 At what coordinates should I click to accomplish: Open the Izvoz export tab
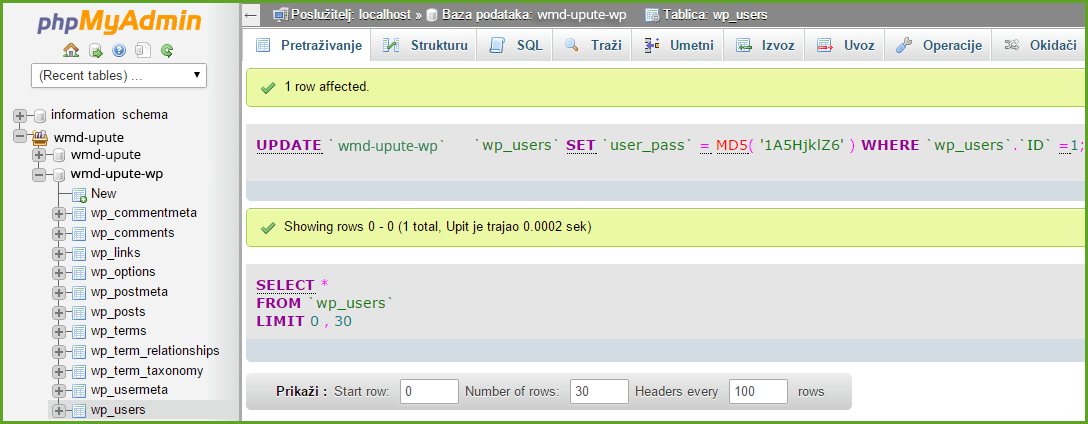(764, 46)
